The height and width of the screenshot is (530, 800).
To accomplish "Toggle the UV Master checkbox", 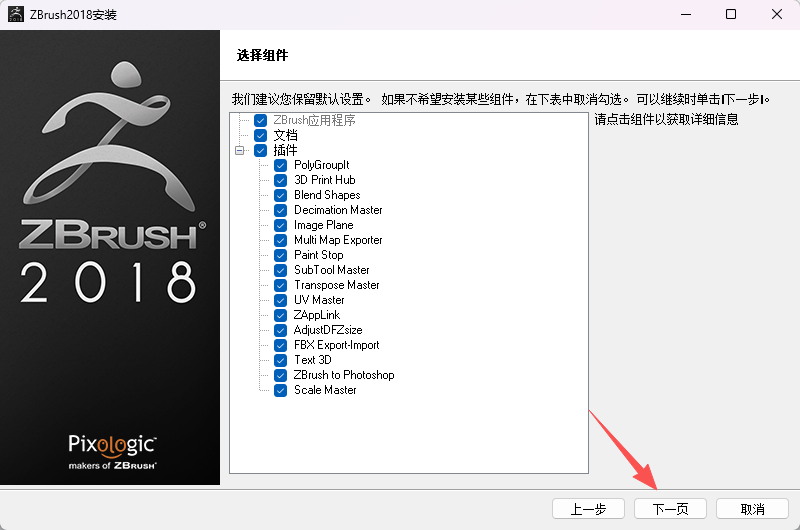I will tap(281, 300).
